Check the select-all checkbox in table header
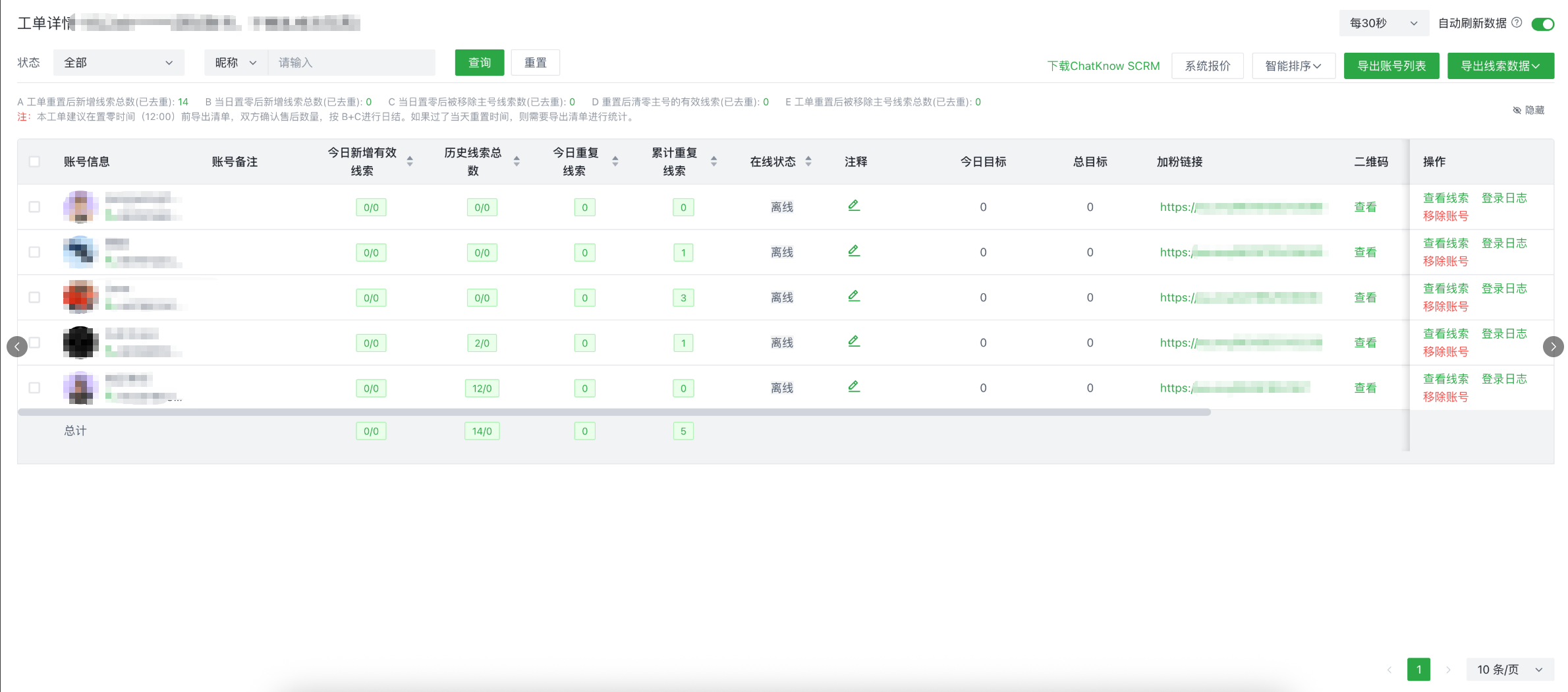Image resolution: width=1568 pixels, height=692 pixels. click(x=35, y=161)
